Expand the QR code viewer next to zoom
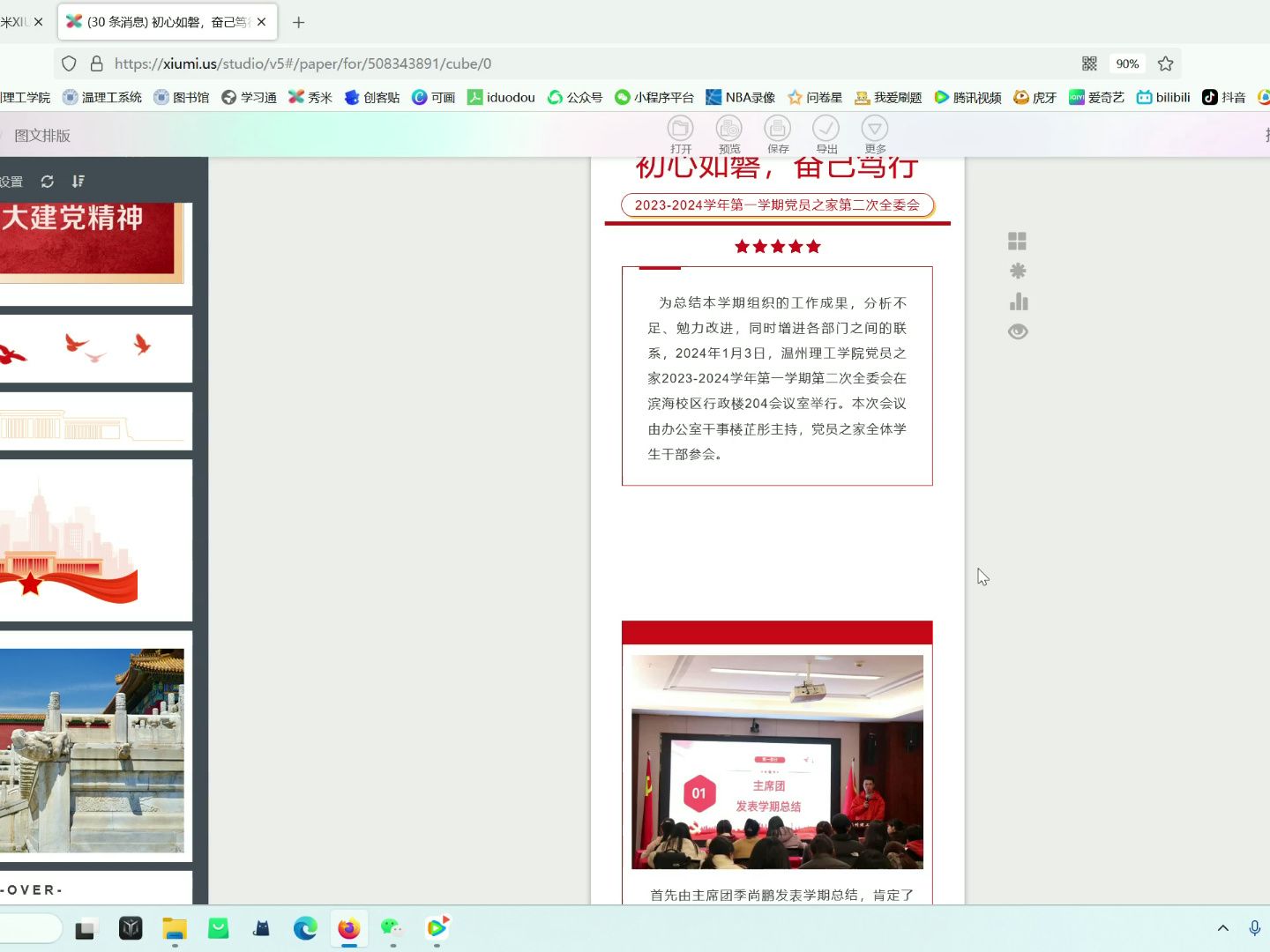The width and height of the screenshot is (1270, 952). pos(1089,63)
